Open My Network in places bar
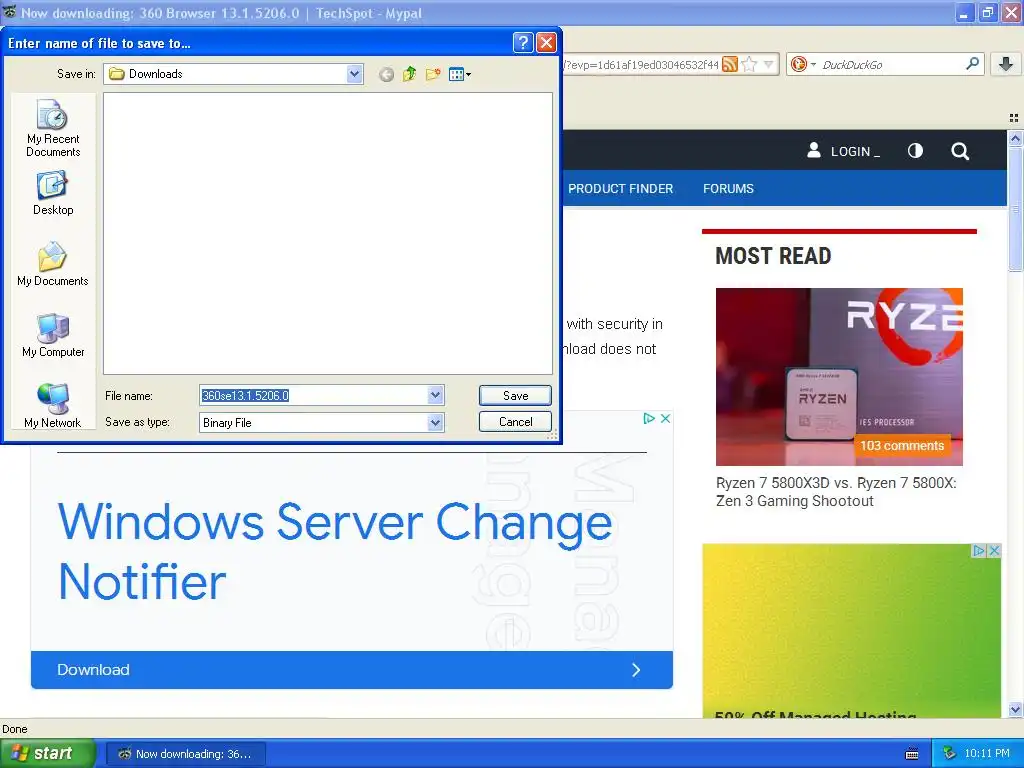This screenshot has height=768, width=1024. click(53, 406)
